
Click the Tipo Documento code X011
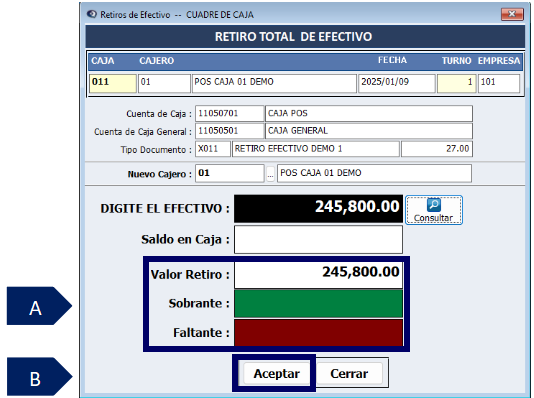click(213, 149)
